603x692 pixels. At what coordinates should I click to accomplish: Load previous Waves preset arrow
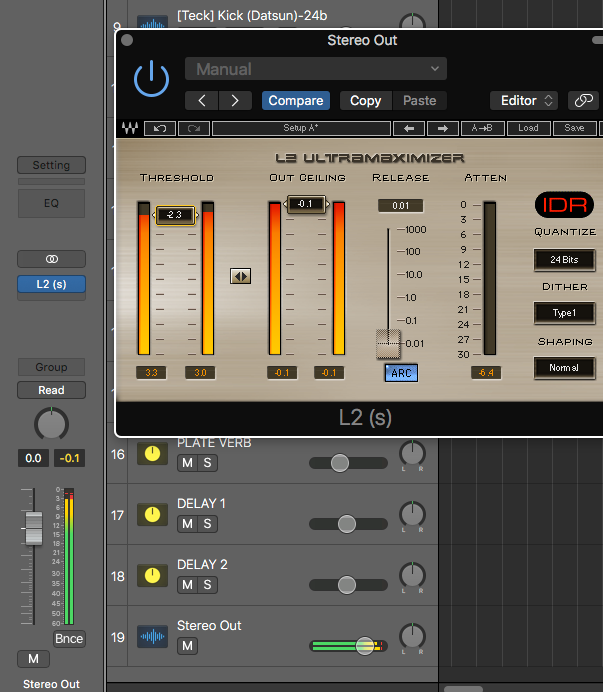409,128
